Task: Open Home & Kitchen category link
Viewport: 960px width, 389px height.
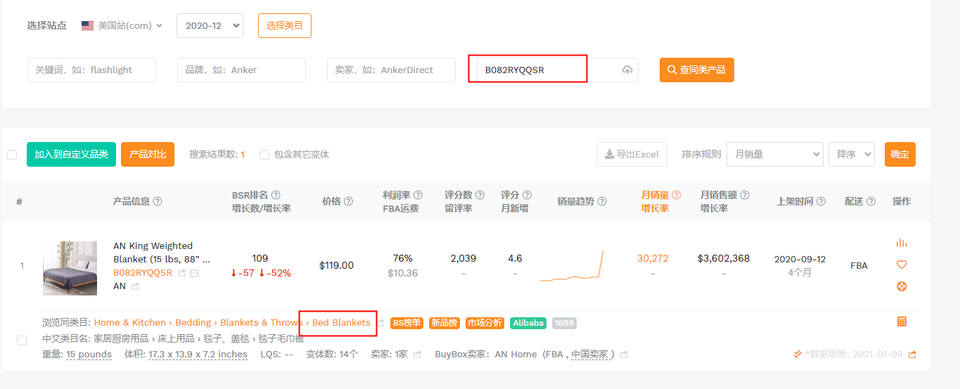Action: coord(130,323)
